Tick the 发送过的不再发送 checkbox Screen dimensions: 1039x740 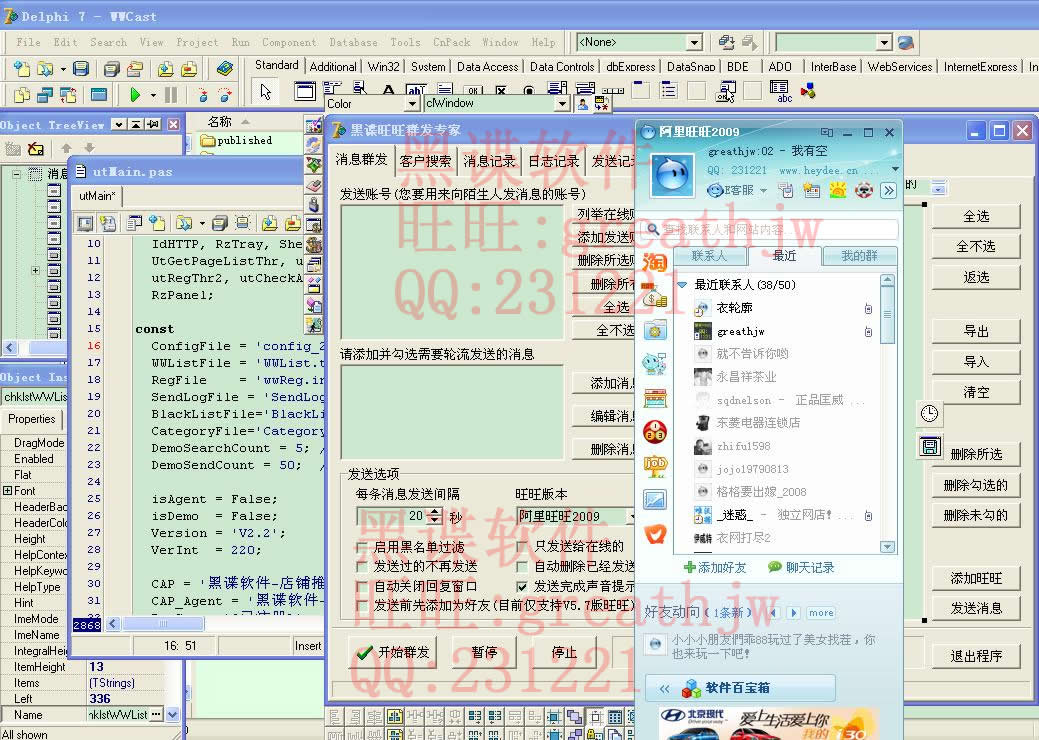coord(362,566)
